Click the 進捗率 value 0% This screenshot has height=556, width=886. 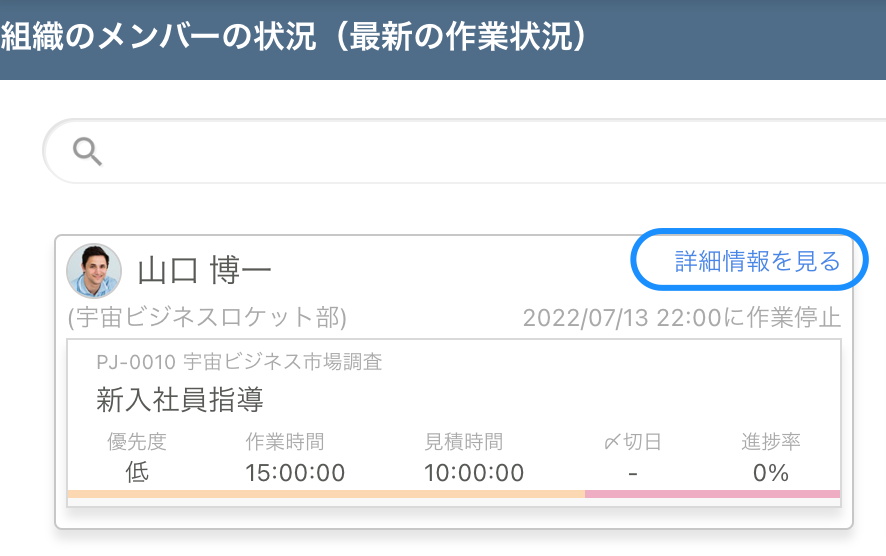coord(770,472)
